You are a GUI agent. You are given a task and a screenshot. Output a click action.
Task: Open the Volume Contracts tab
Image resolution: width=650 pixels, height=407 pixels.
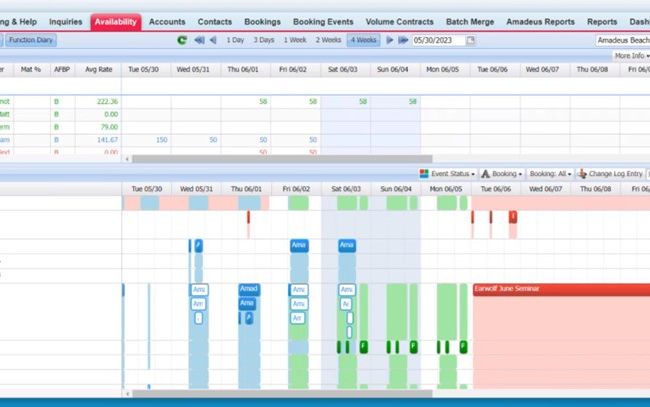[400, 22]
